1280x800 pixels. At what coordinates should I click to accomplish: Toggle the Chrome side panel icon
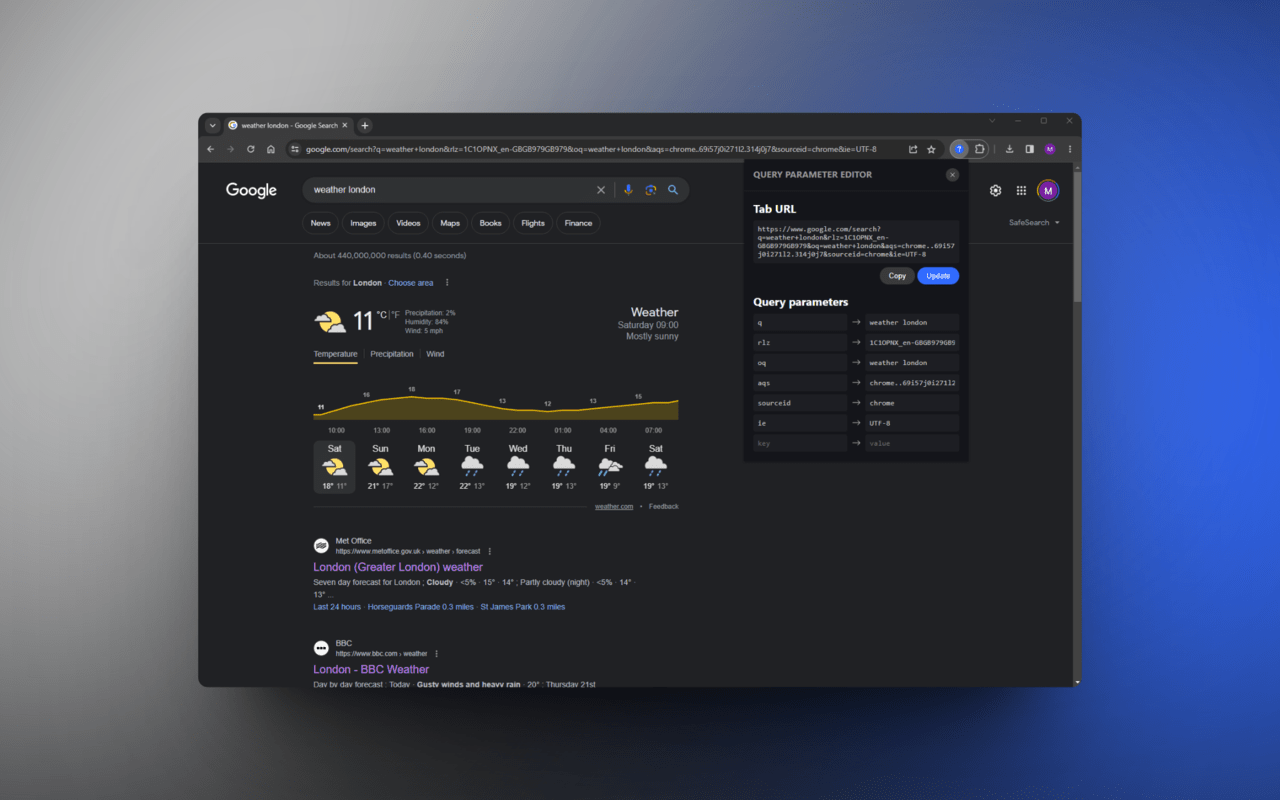click(x=1029, y=149)
